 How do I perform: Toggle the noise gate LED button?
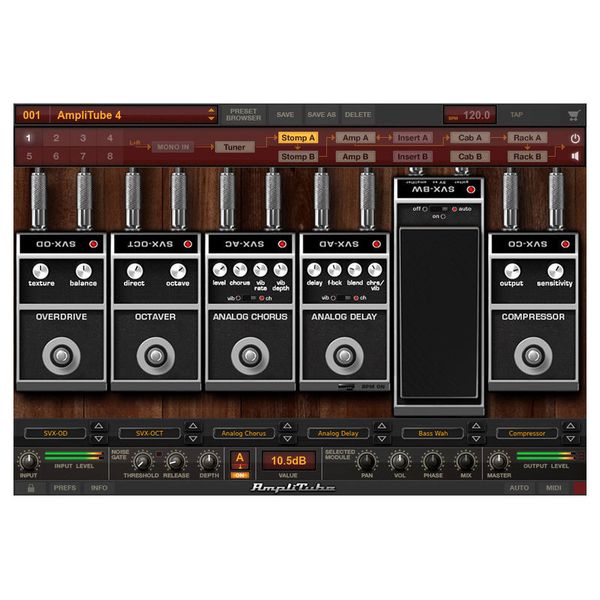coord(159,454)
